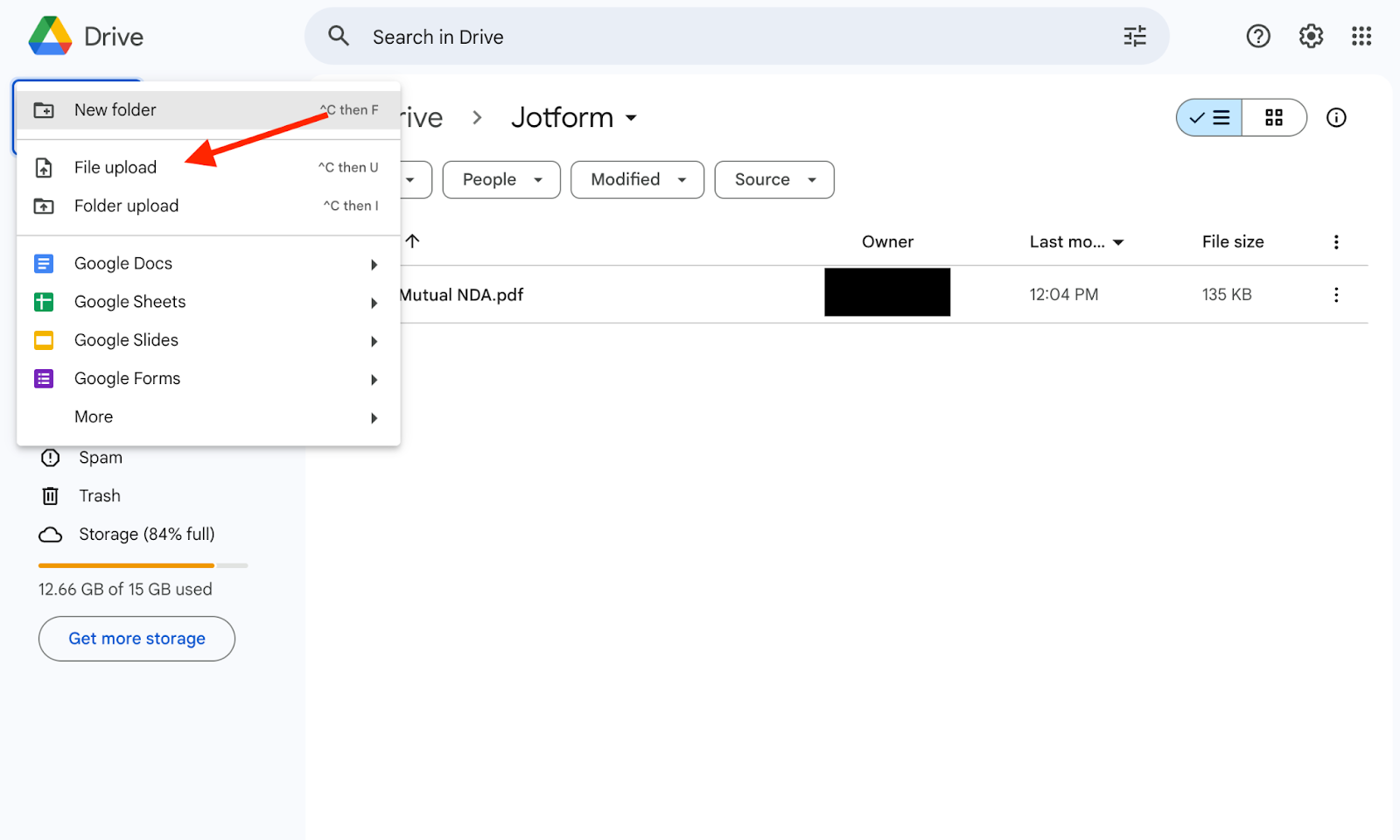Open advanced search options filter icon

pyautogui.click(x=1134, y=36)
